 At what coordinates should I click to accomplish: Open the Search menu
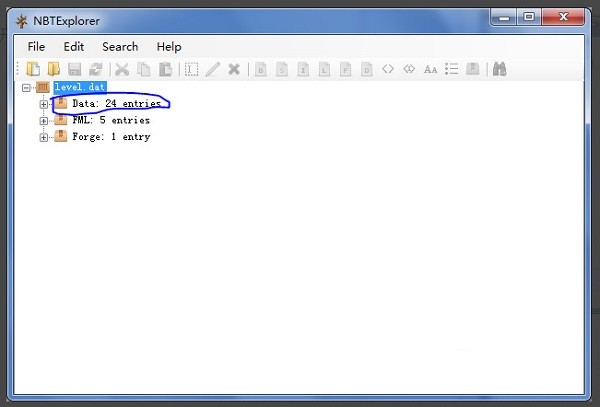pos(120,46)
